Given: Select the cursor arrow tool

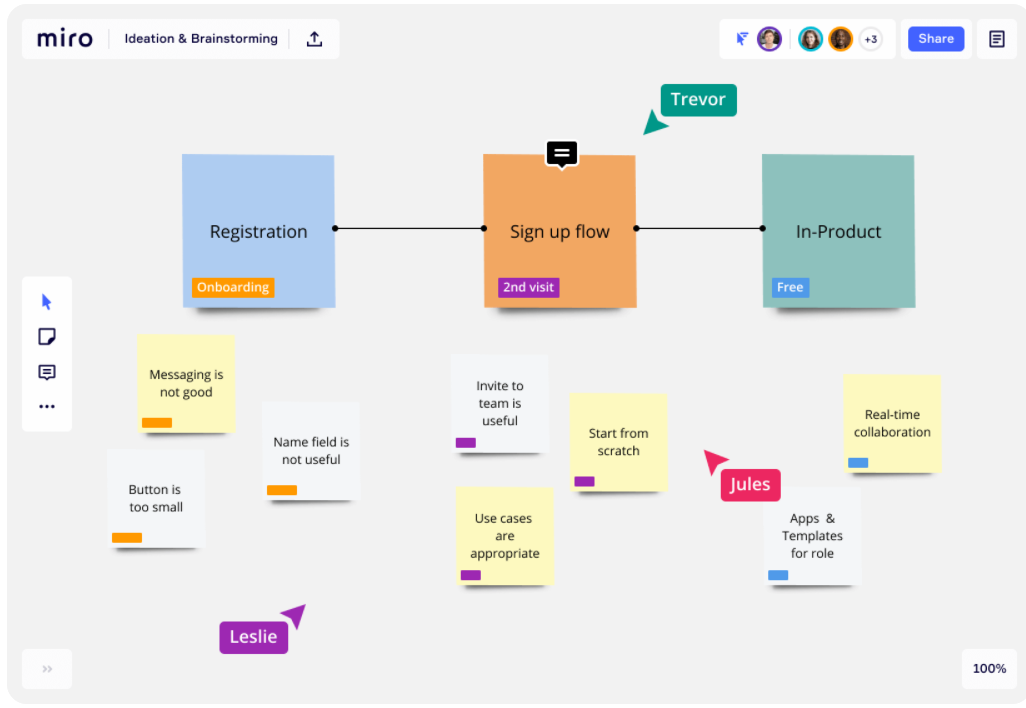Looking at the screenshot, I should pos(47,302).
